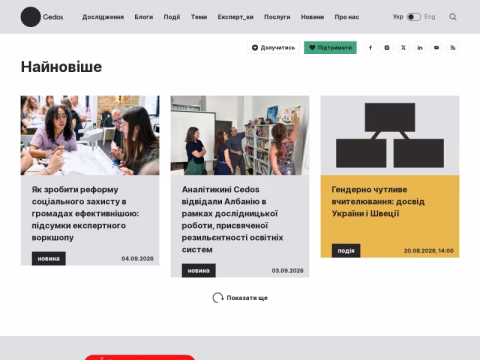Toggle language switch between Укр and Eng
The height and width of the screenshot is (360, 480).
[x=414, y=17]
